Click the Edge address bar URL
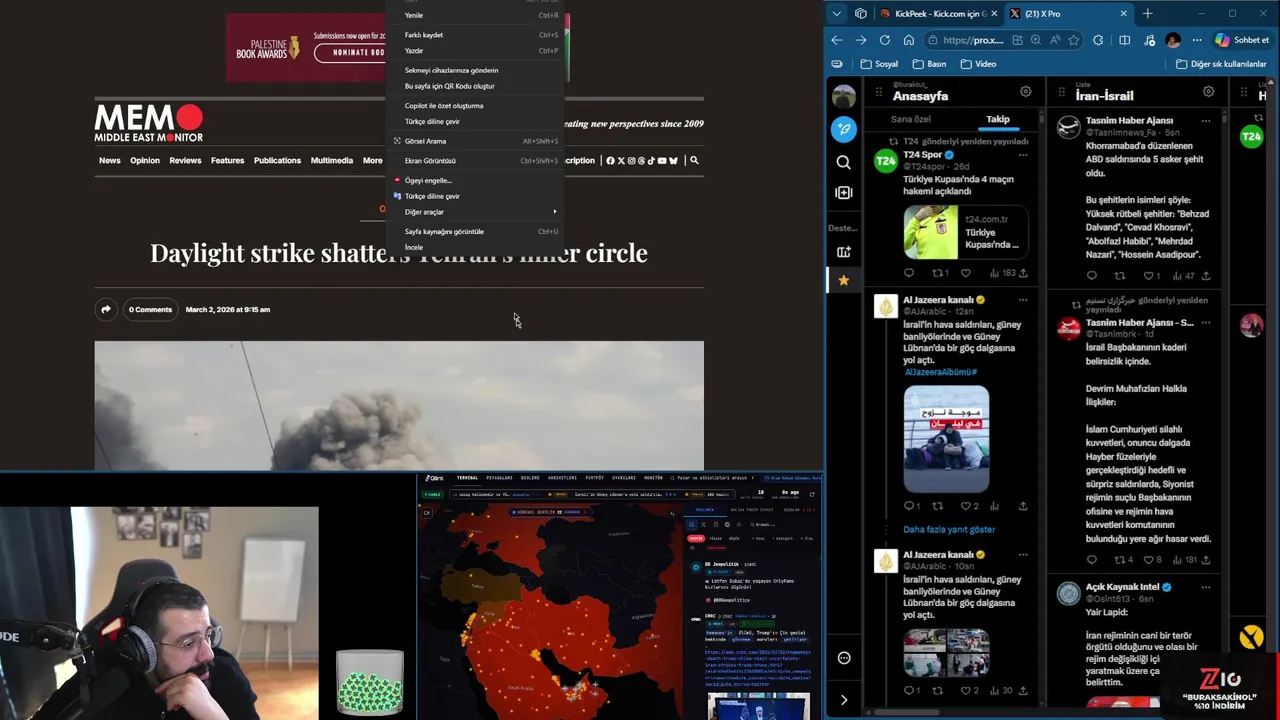The width and height of the screenshot is (1280, 720). pyautogui.click(x=975, y=40)
